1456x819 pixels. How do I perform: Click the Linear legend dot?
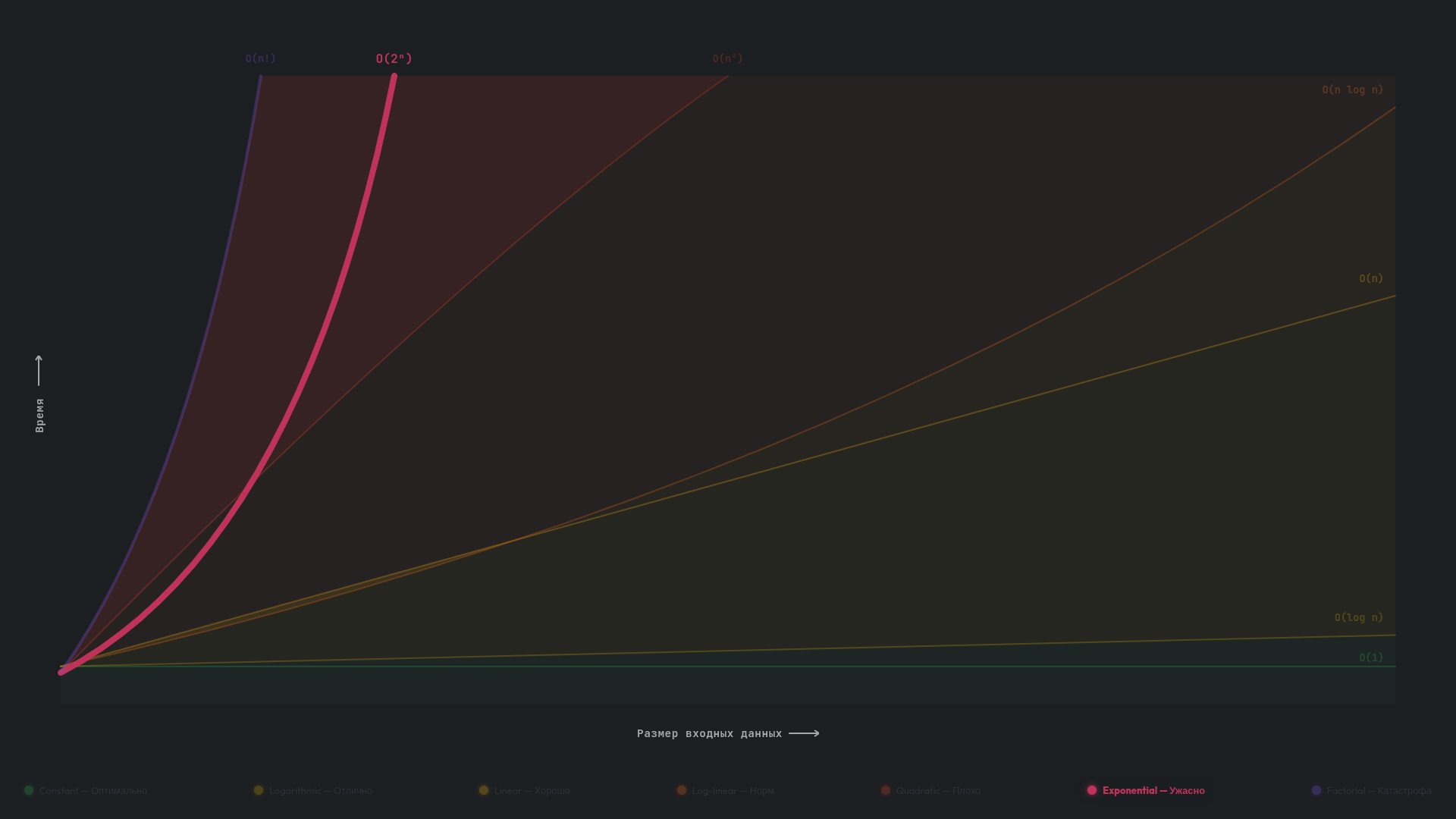[x=484, y=790]
